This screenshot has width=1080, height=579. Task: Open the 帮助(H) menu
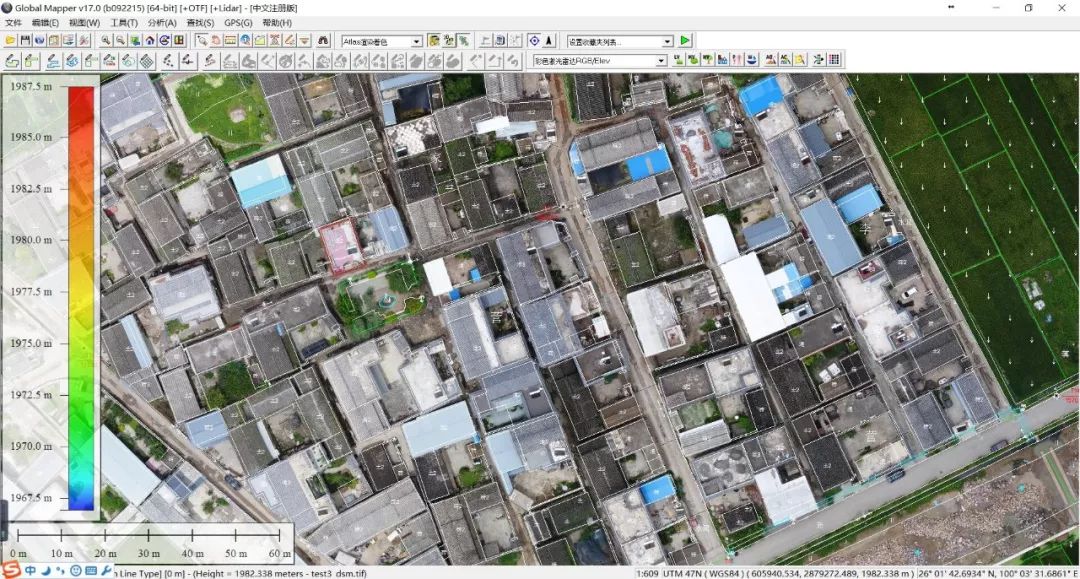(x=277, y=22)
